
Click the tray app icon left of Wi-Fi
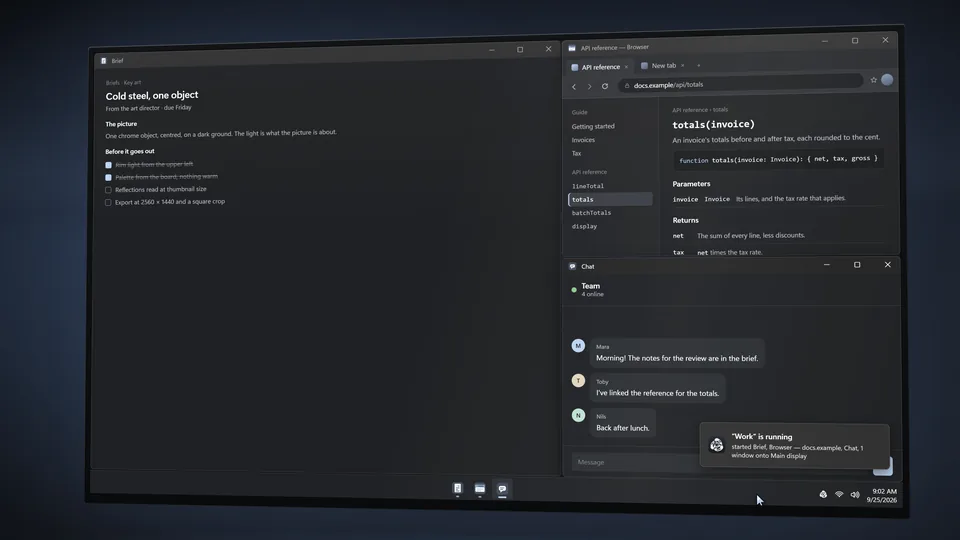(823, 494)
